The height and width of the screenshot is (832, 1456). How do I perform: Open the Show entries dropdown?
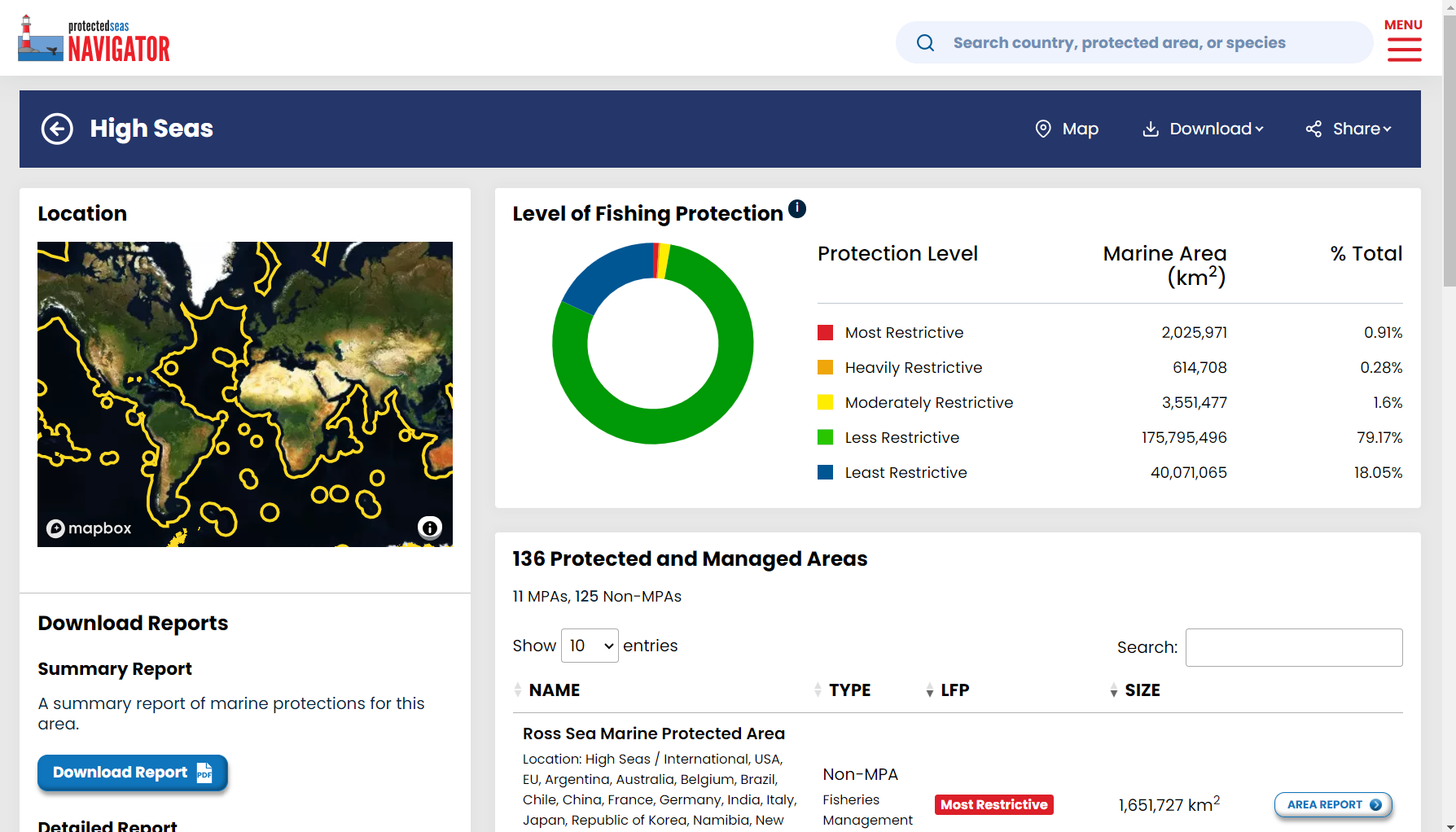pos(590,645)
